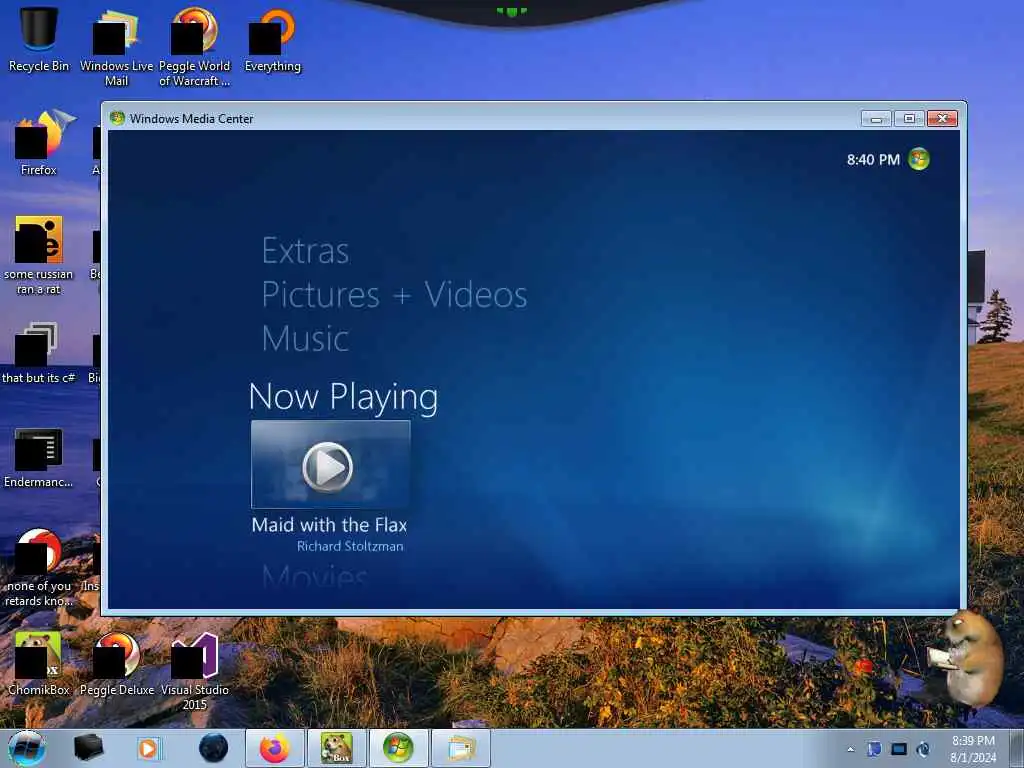Image resolution: width=1024 pixels, height=768 pixels.
Task: Select Peggle World of Warcraft desktop icon
Action: [195, 47]
